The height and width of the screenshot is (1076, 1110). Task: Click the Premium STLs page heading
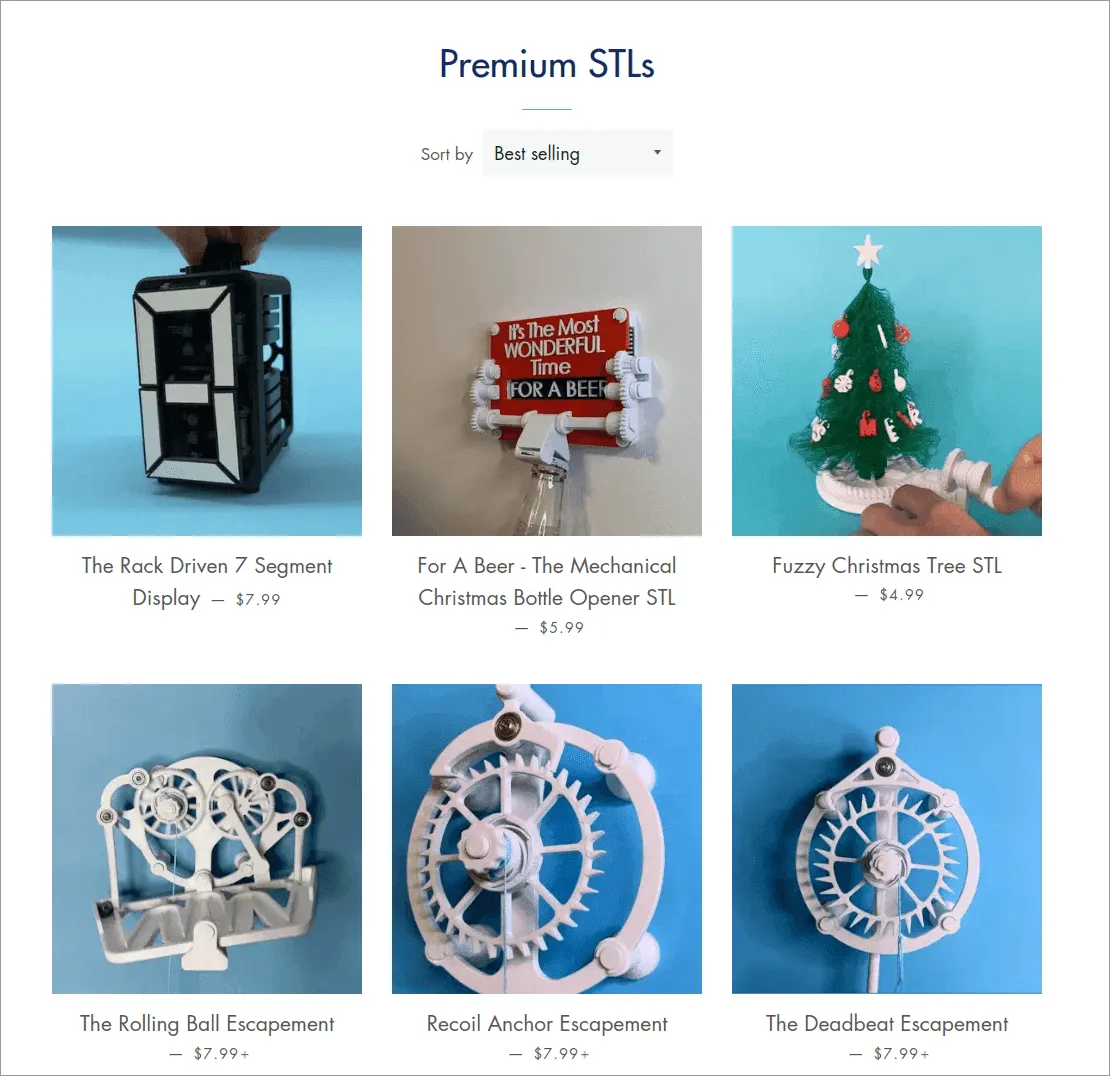tap(547, 64)
